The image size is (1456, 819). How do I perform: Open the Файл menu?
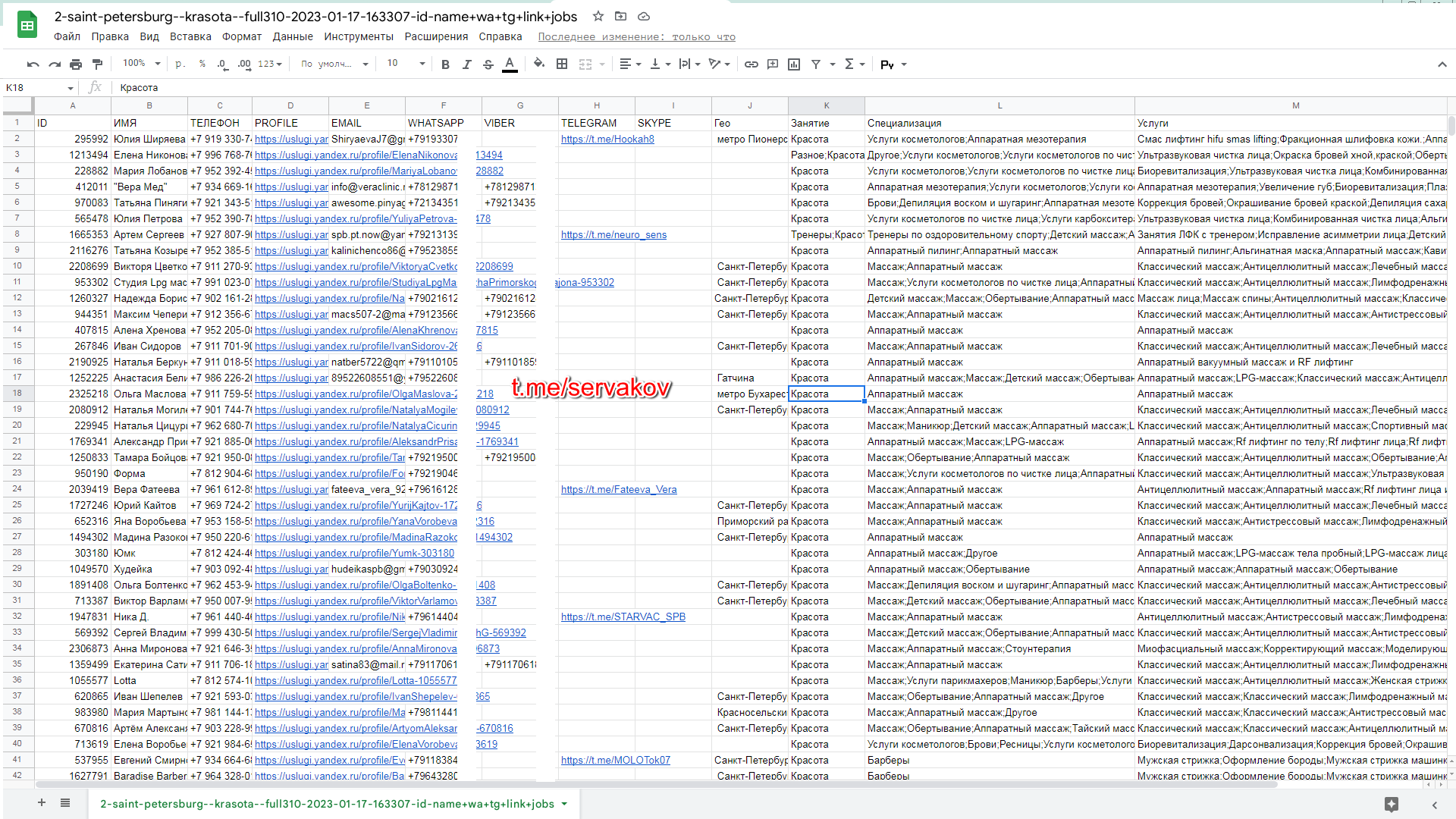[67, 36]
